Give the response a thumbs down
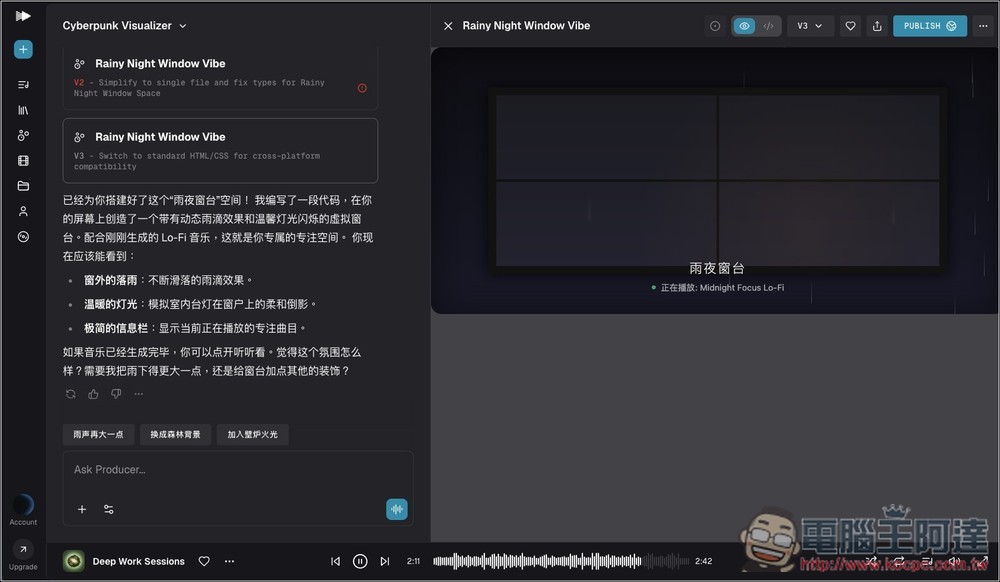1000x582 pixels. click(116, 394)
